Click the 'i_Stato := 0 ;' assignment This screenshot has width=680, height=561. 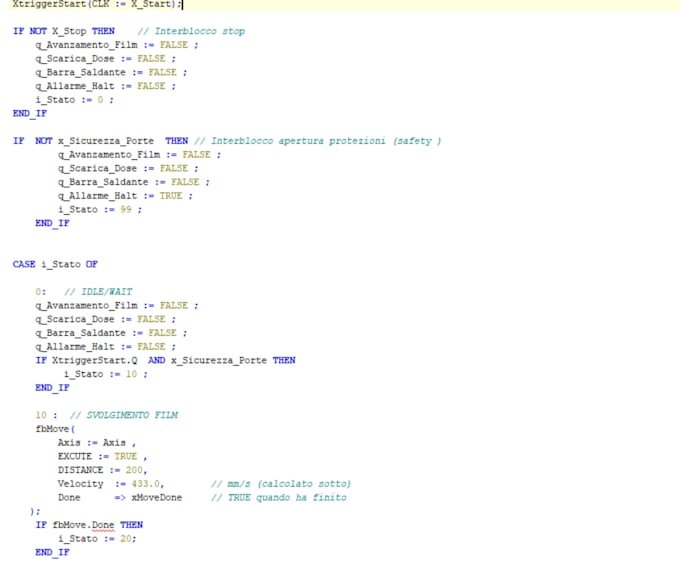(75, 100)
